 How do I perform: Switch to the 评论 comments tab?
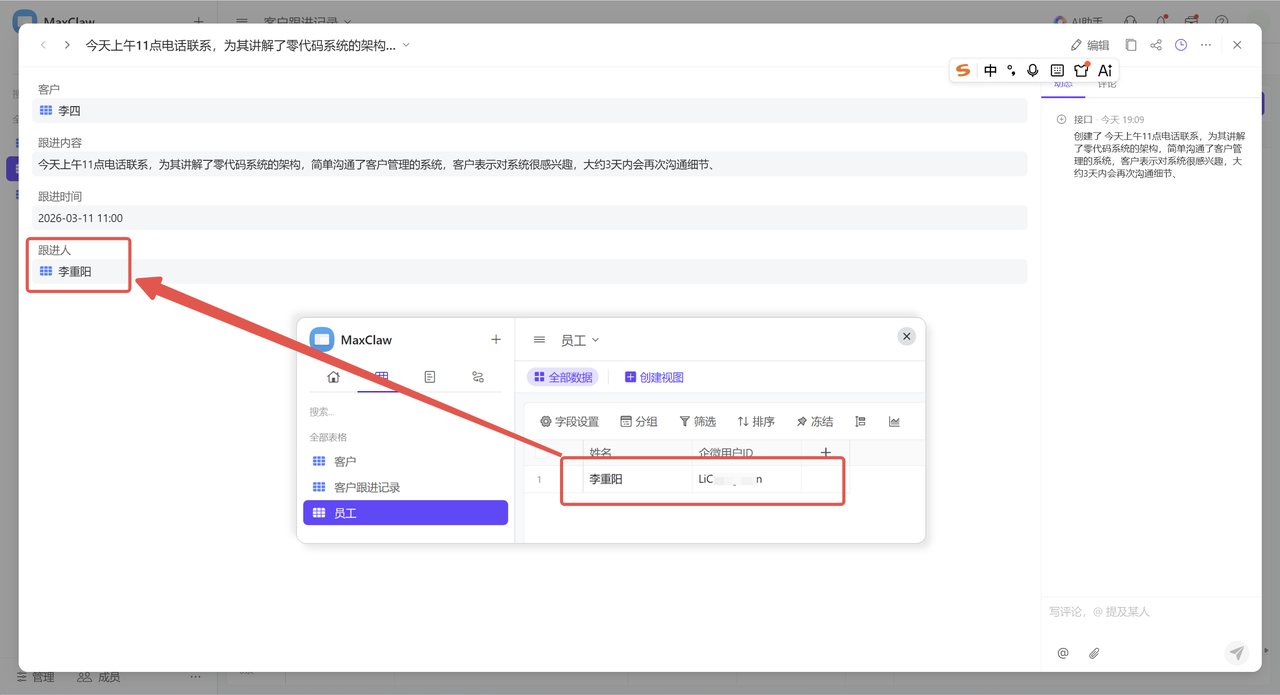(1107, 84)
